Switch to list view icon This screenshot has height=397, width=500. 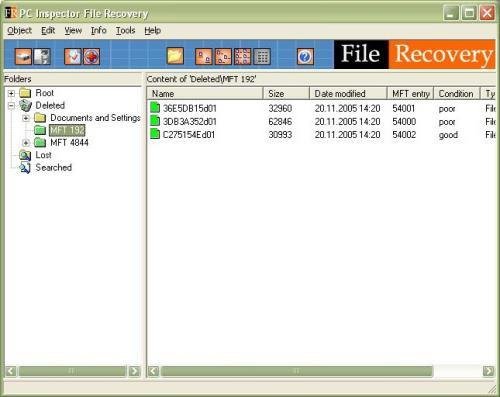tap(243, 56)
